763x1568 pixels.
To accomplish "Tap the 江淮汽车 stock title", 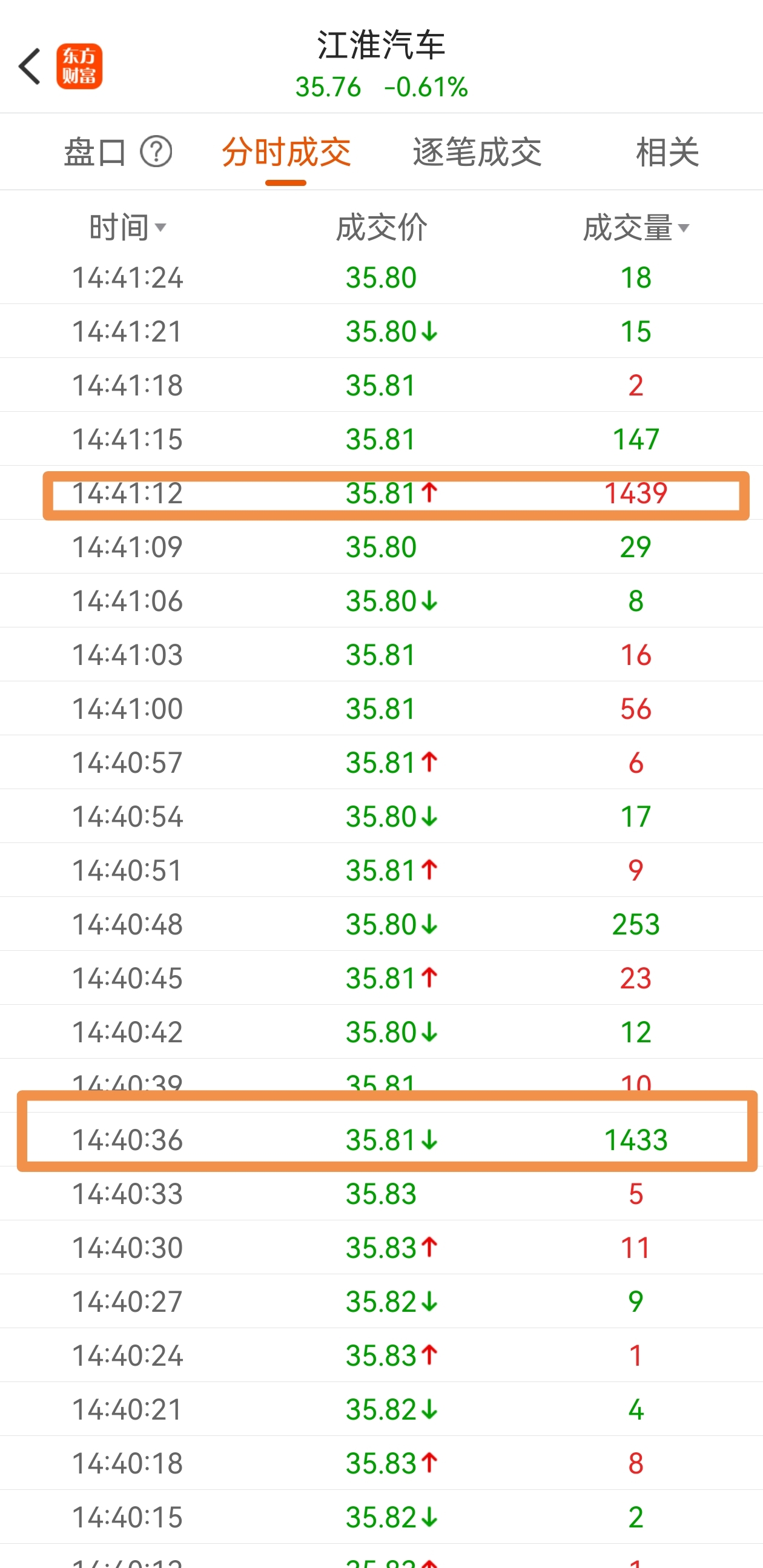I will 381,45.
